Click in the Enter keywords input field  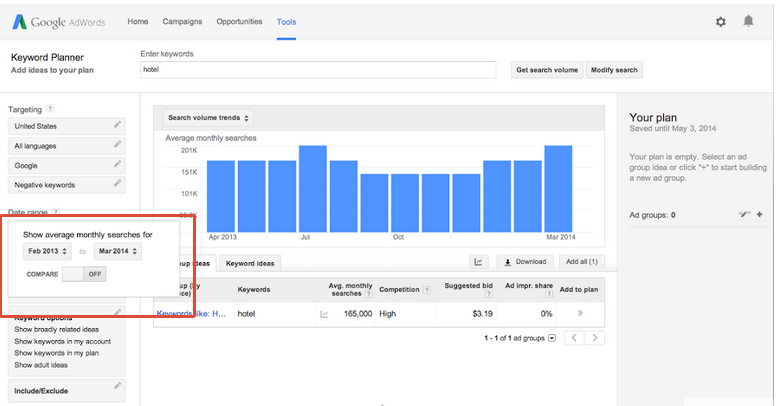pos(318,70)
